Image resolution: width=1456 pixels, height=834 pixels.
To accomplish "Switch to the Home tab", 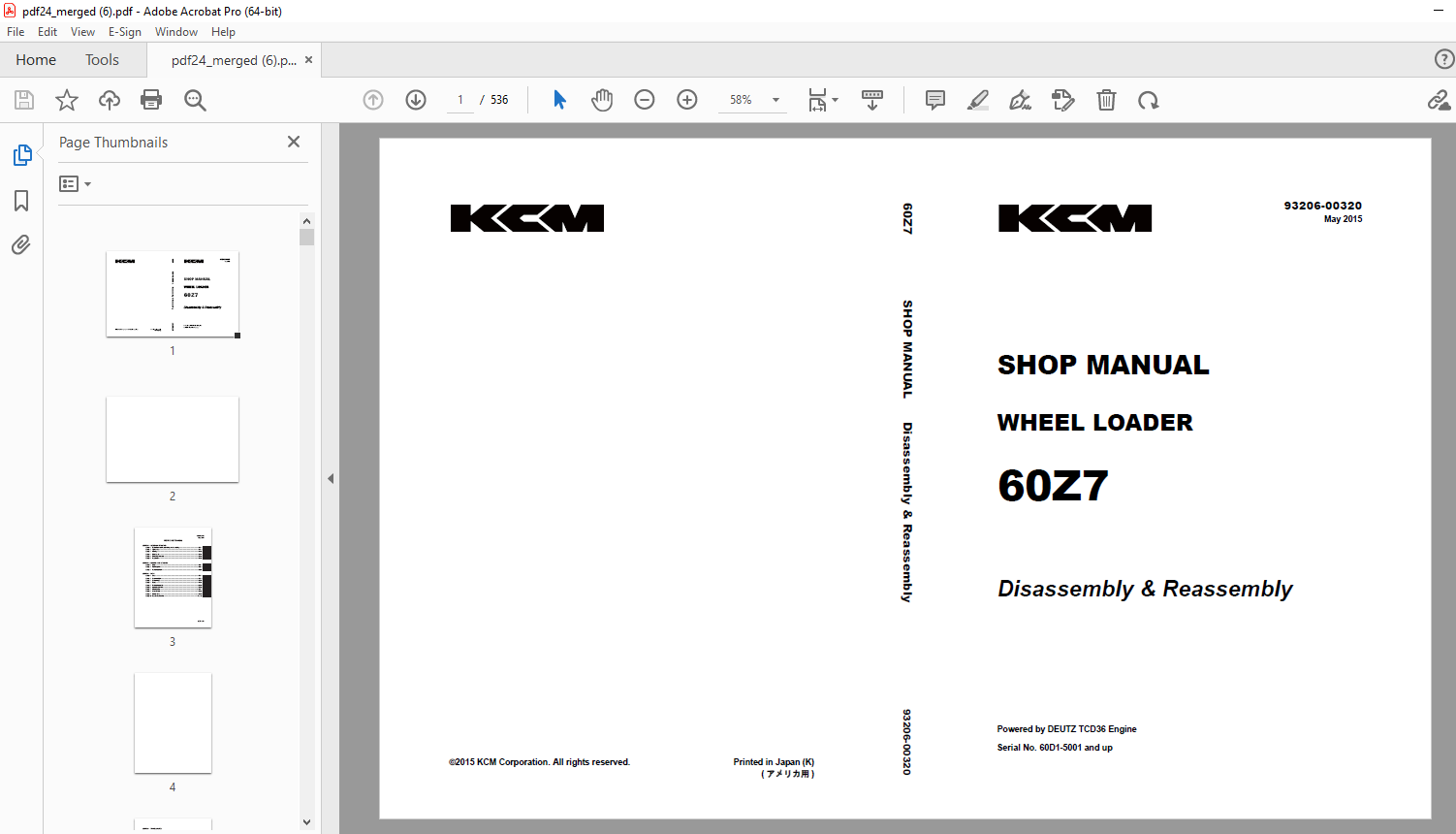I will 36,60.
